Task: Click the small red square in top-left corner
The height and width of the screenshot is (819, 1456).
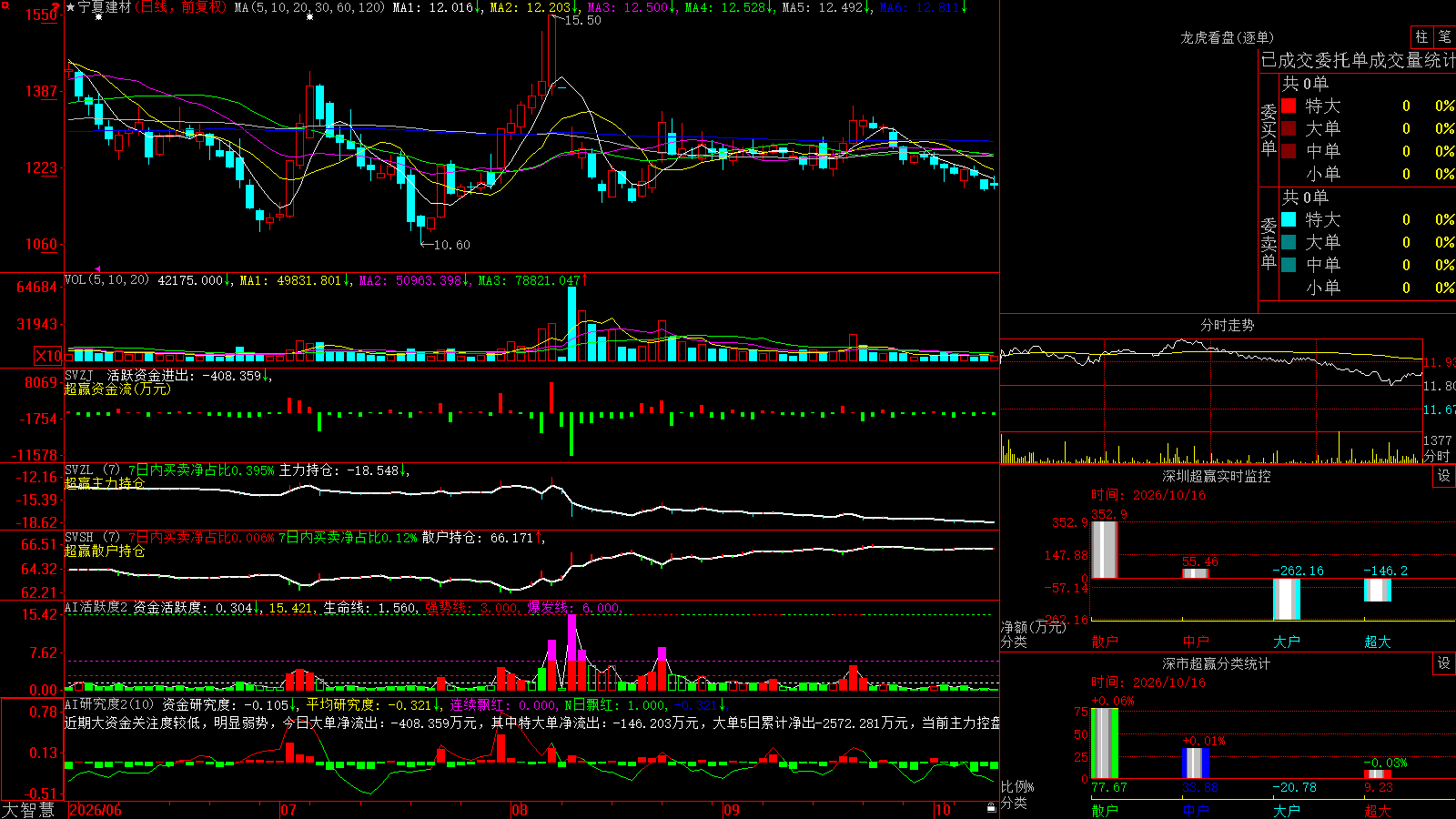Action: [x=5, y=5]
